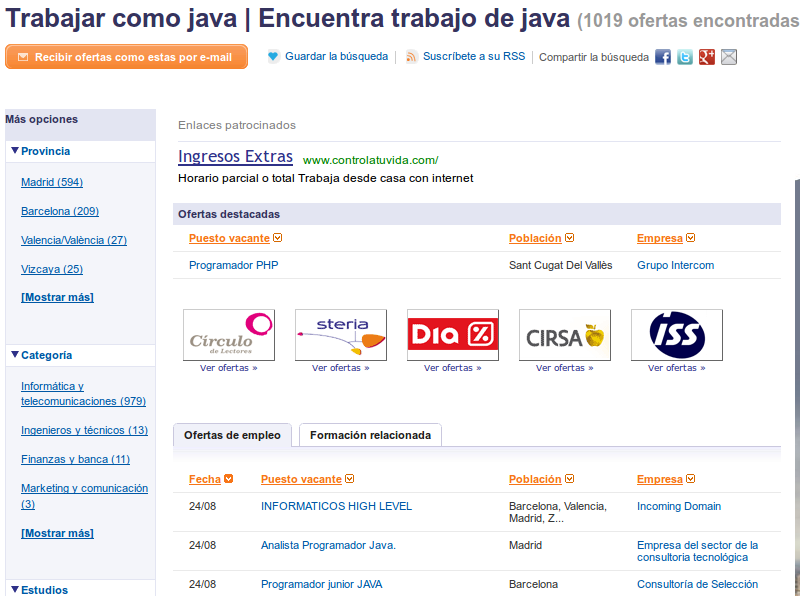Click the heart icon to save search

273,57
